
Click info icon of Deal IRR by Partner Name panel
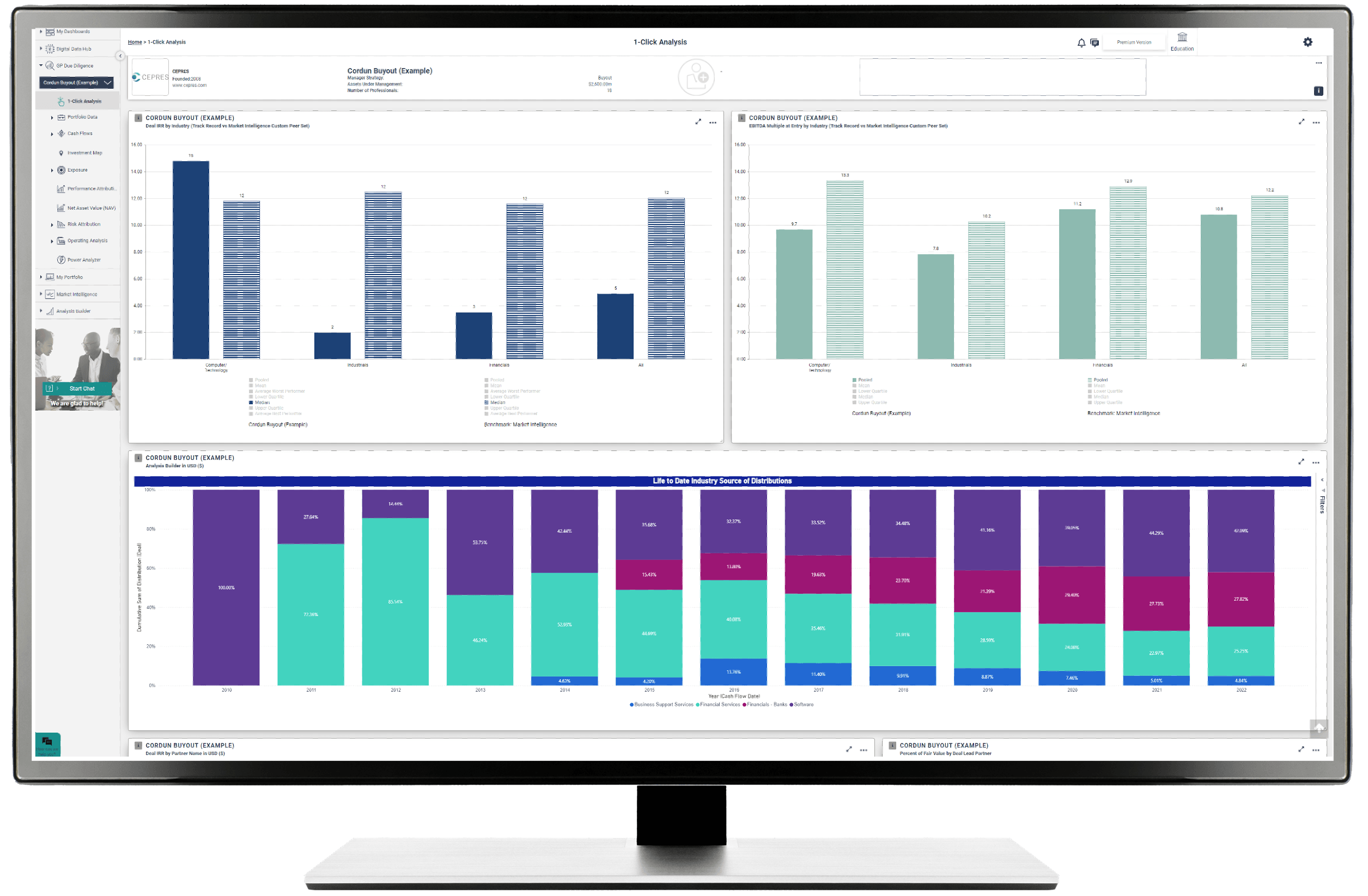pos(138,746)
